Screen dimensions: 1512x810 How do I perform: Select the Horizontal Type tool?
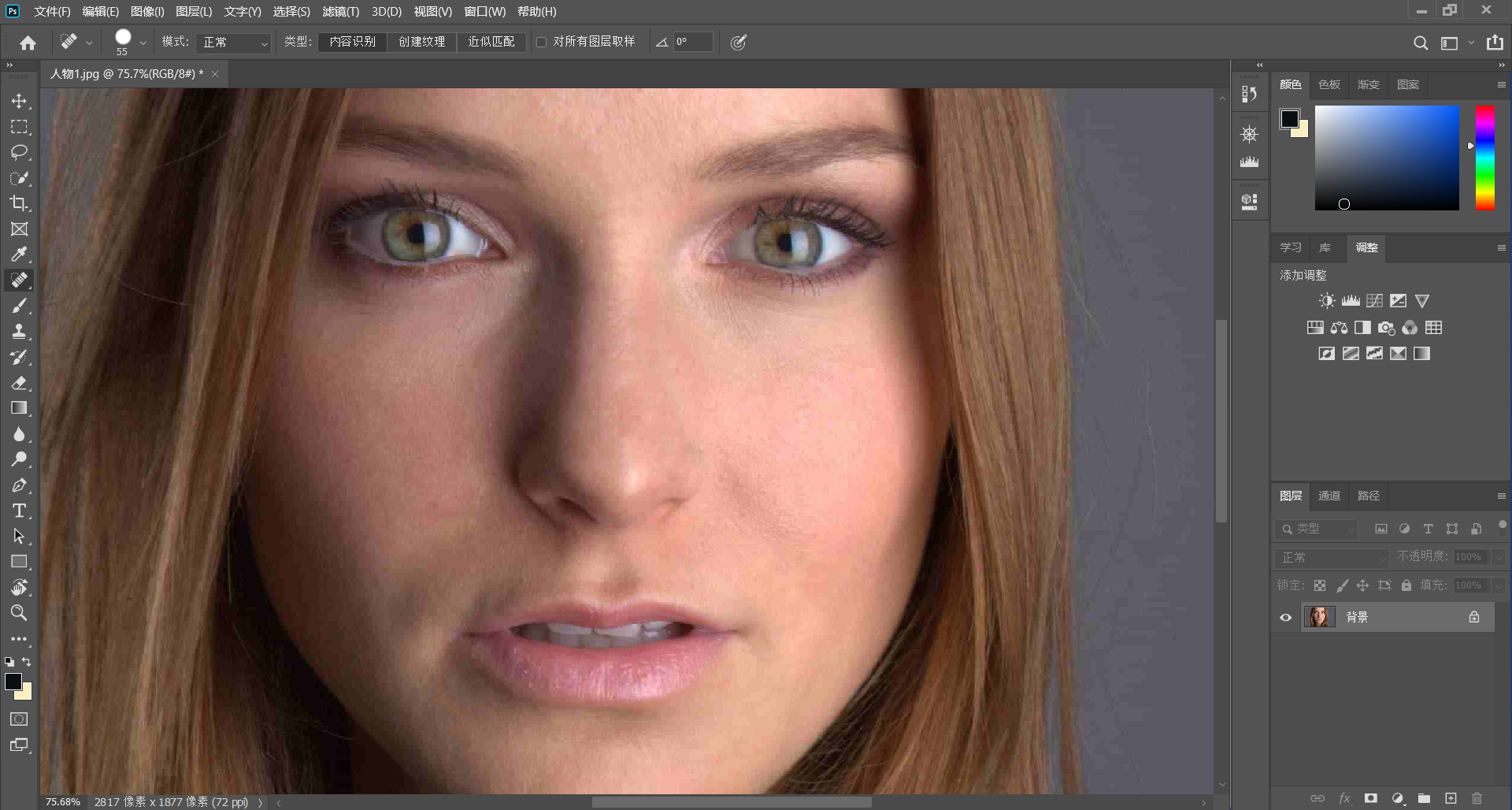click(19, 511)
